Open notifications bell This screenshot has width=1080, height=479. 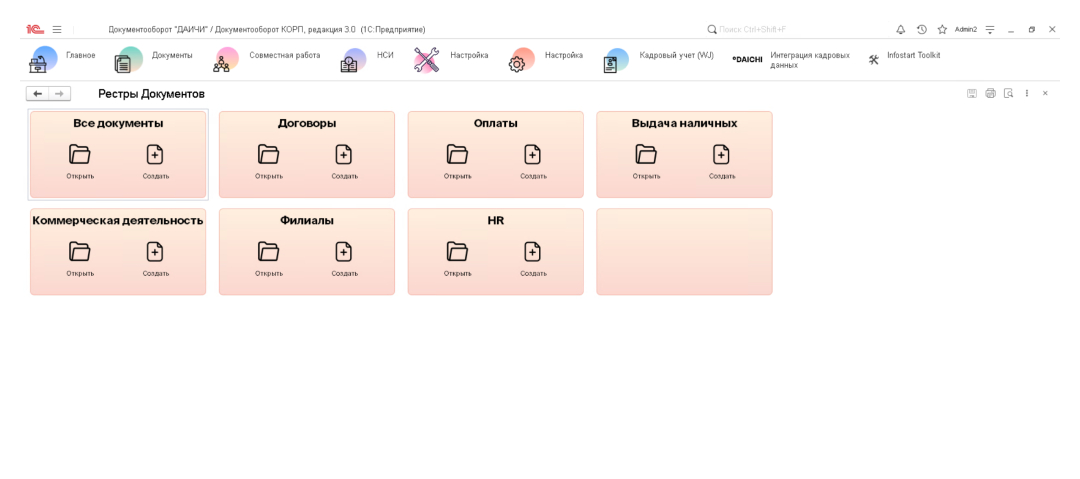(x=900, y=30)
